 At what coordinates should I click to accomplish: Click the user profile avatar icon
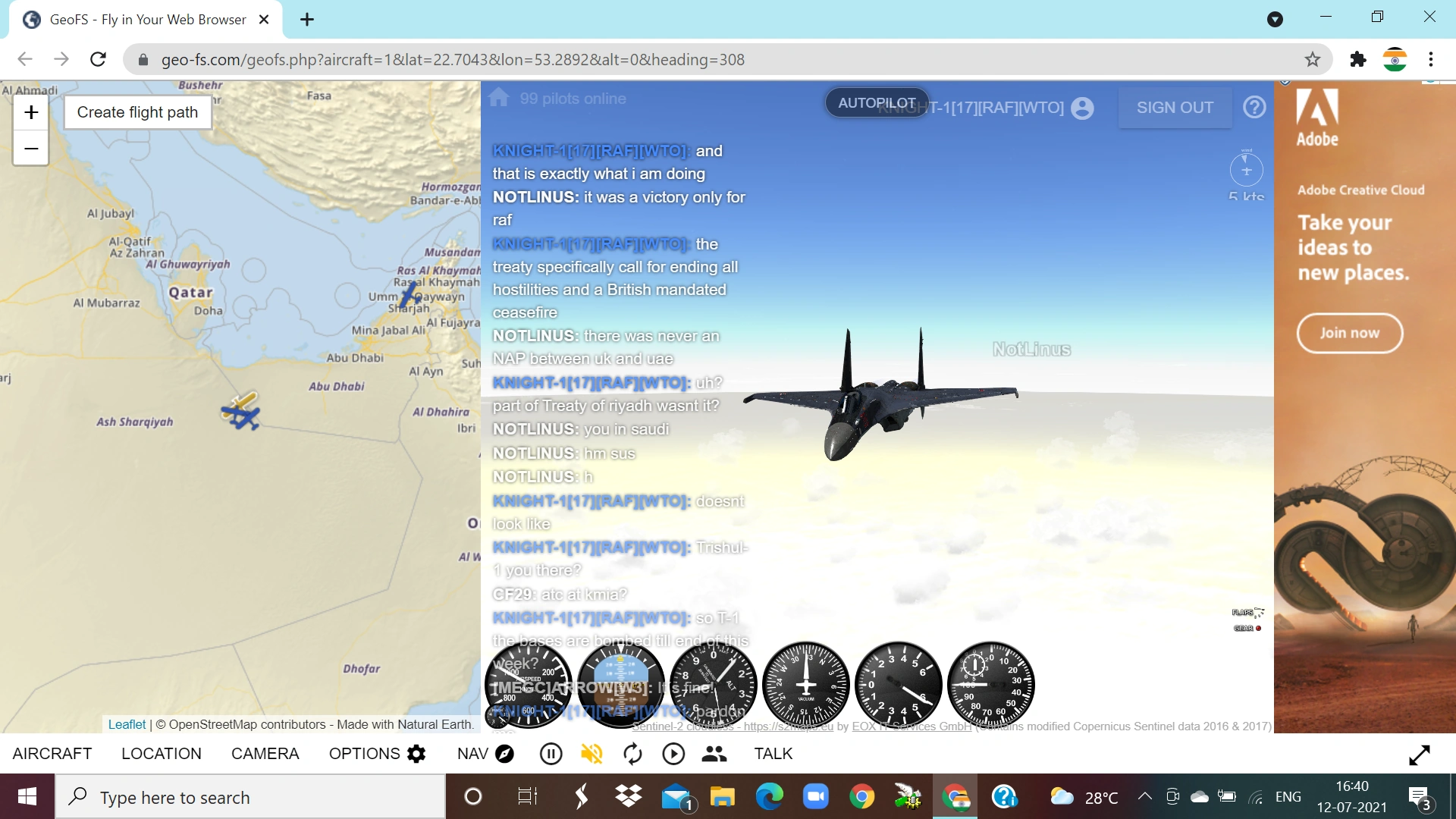(x=1082, y=108)
